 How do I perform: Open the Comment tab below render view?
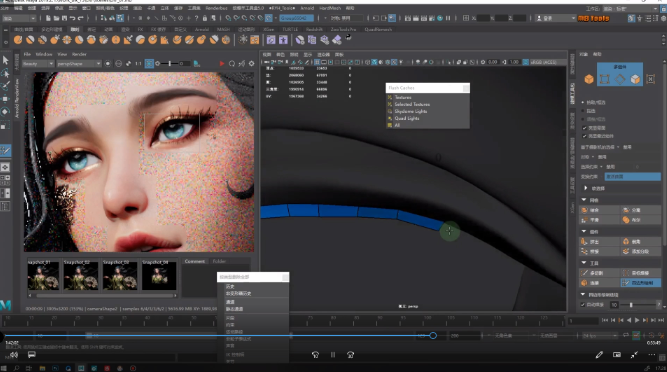click(195, 261)
